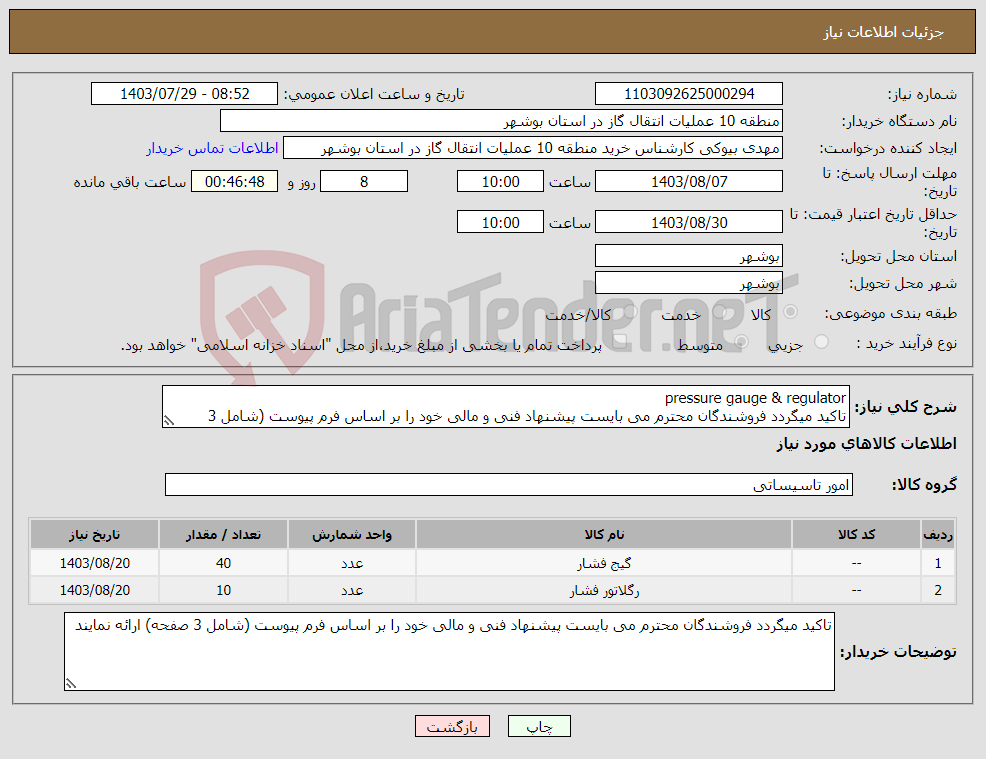Click the goods group field امور تاسیساتی
This screenshot has height=759, width=986.
pos(509,484)
